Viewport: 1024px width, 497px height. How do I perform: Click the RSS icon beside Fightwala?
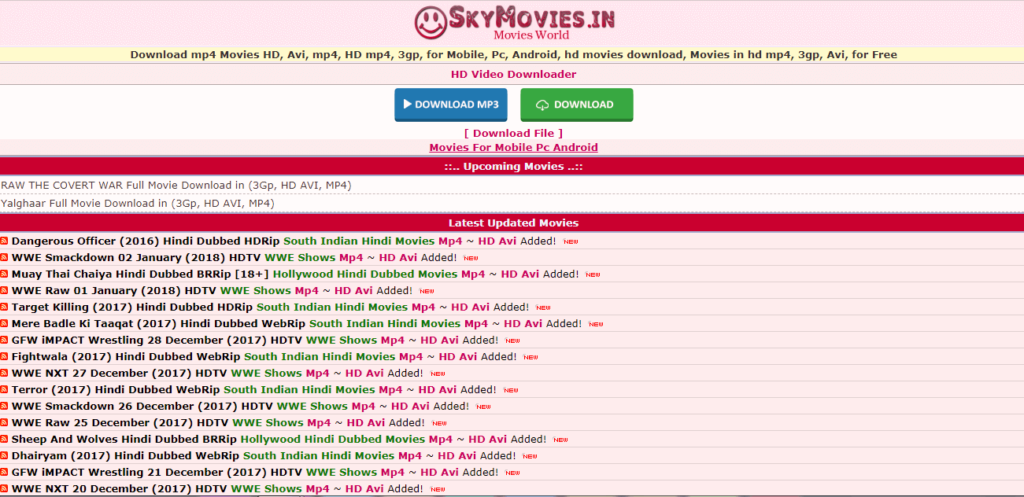pyautogui.click(x=4, y=357)
